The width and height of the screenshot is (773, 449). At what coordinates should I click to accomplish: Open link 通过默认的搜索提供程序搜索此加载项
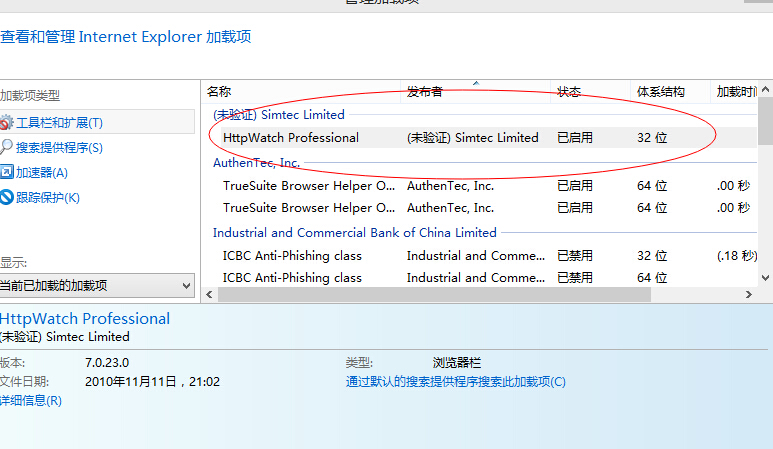click(x=455, y=382)
